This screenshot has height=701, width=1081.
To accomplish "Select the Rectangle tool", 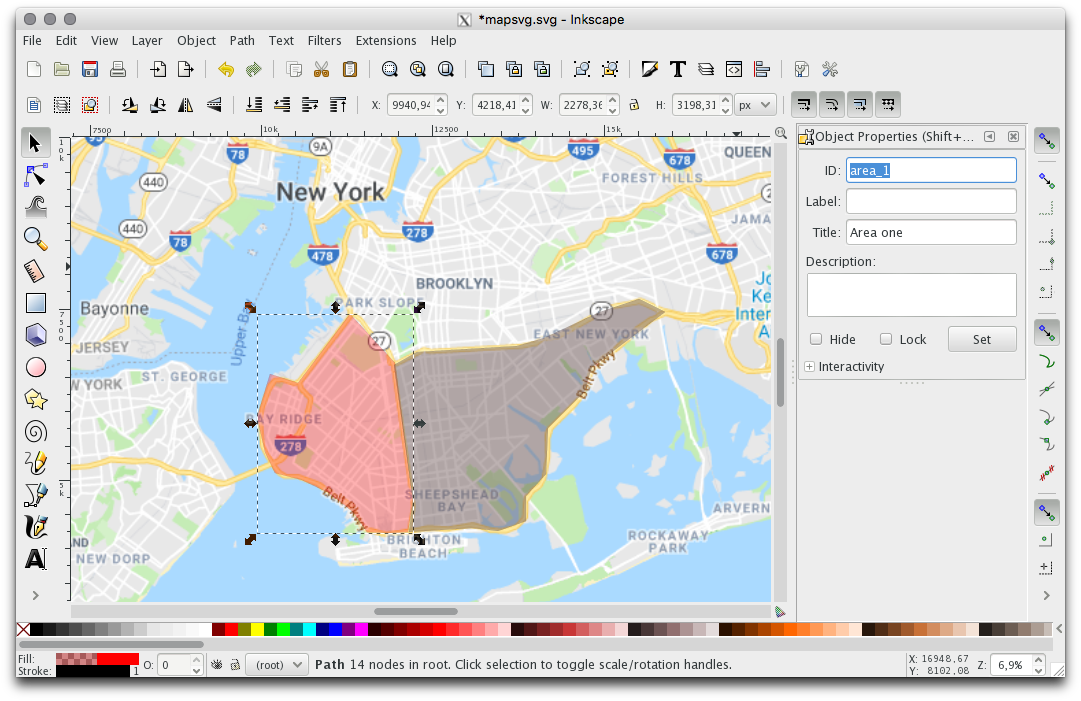I will click(x=35, y=303).
